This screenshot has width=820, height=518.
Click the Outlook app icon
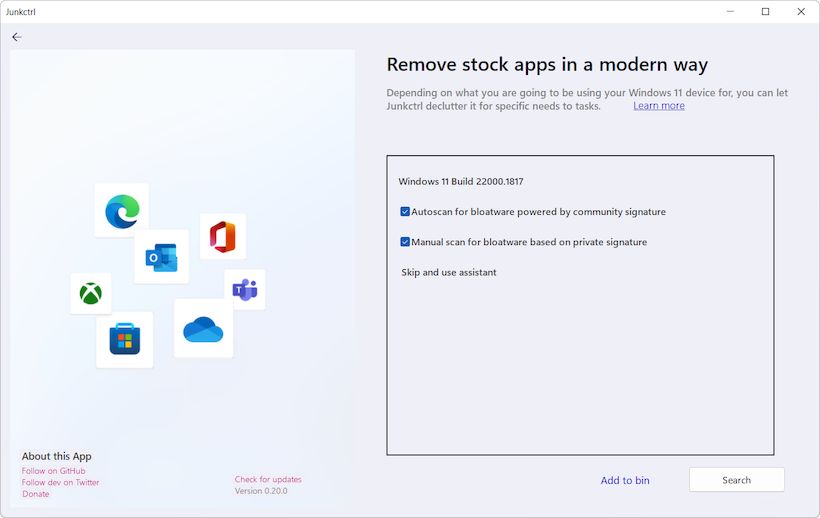162,257
